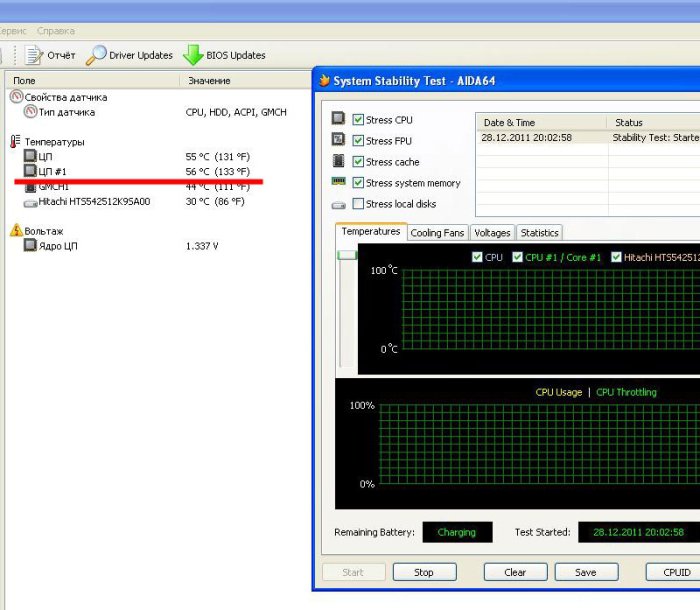The image size is (700, 610).
Task: Click the disabled Start button
Action: tap(353, 572)
